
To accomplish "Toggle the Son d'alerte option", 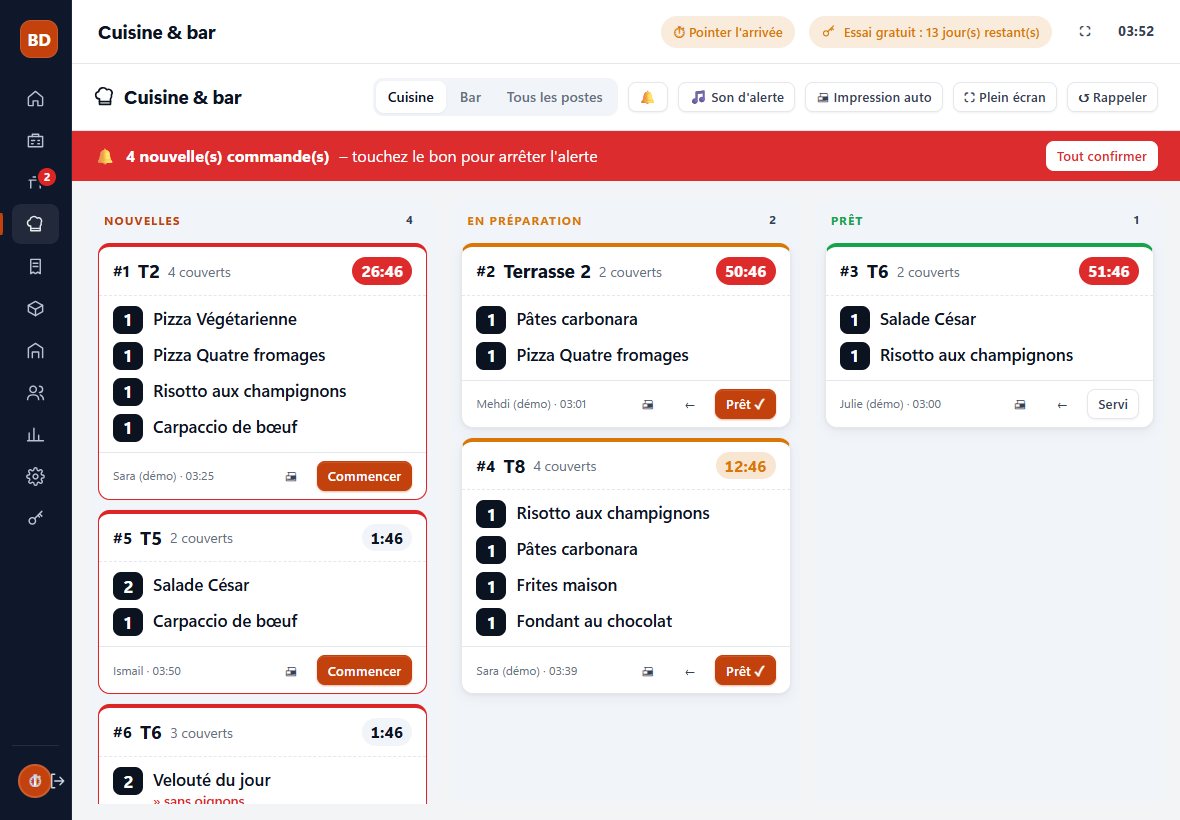I will pos(737,97).
